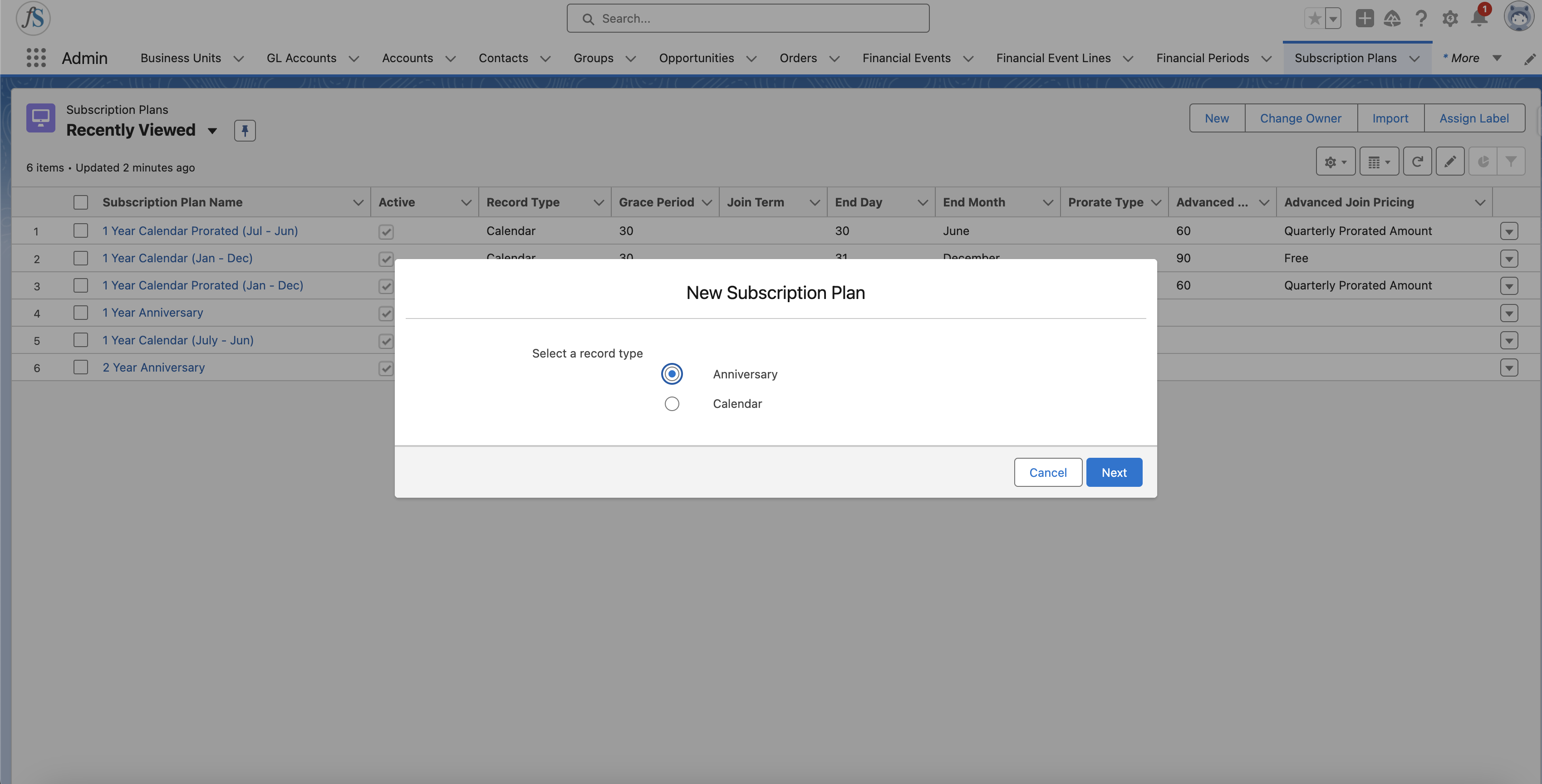The image size is (1542, 784).
Task: Open the favorites list dropdown arrow
Action: [x=1333, y=19]
